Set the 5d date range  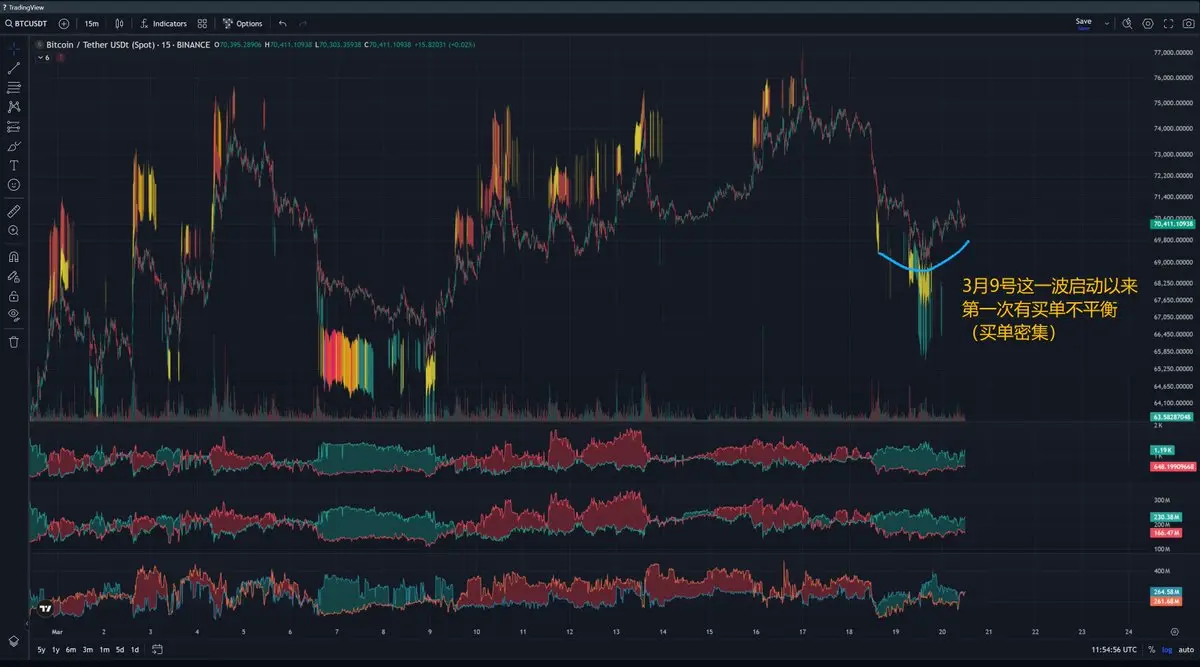tap(120, 649)
